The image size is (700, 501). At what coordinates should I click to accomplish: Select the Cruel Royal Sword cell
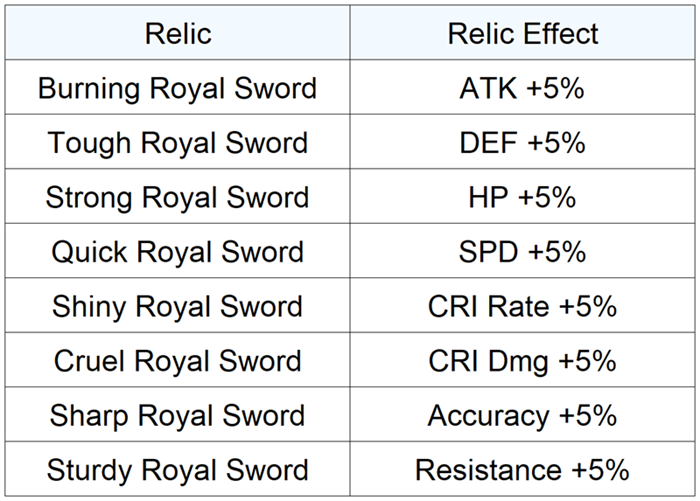pyautogui.click(x=178, y=360)
